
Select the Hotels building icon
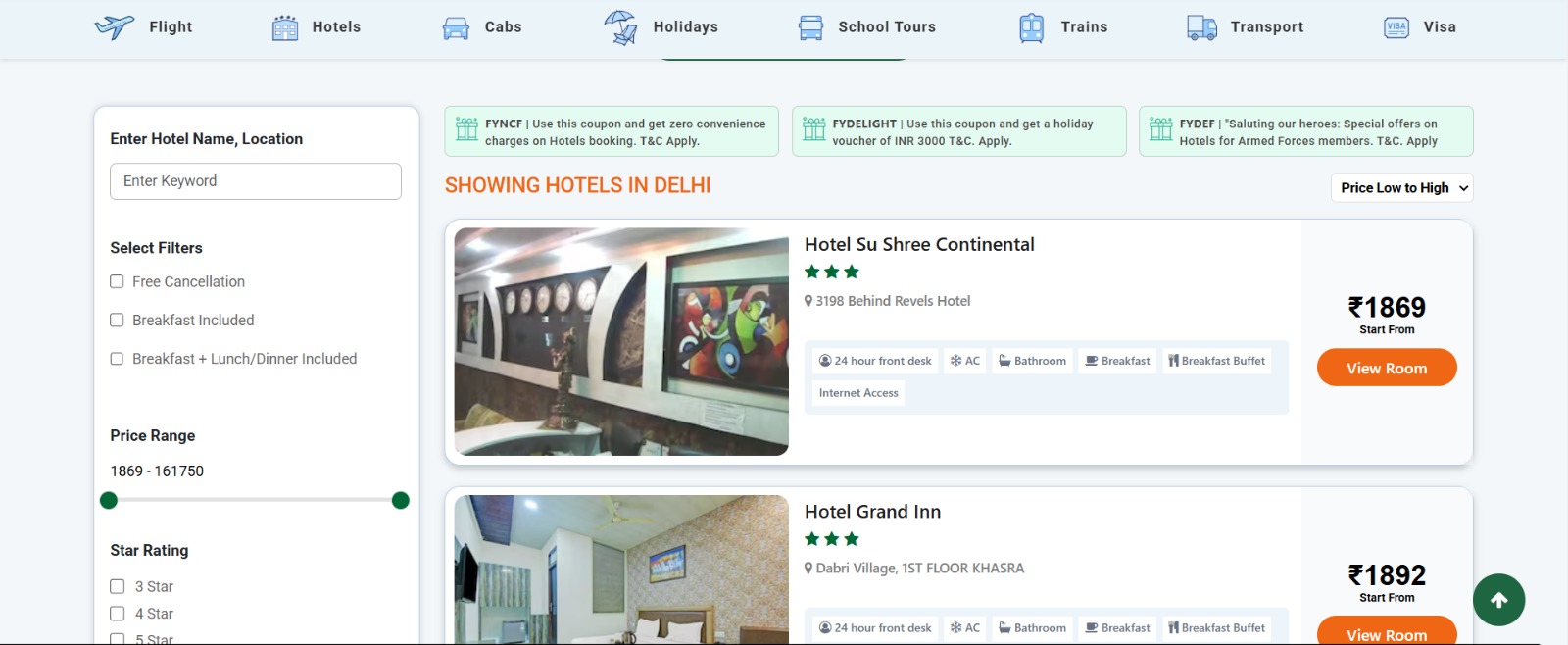tap(285, 27)
